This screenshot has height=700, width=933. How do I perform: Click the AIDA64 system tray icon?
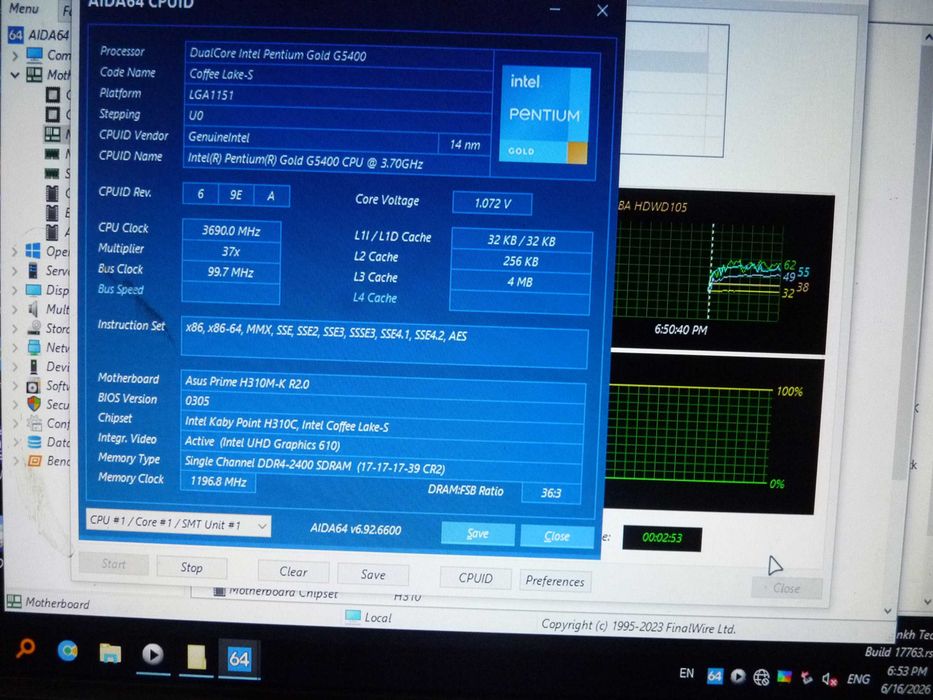[715, 676]
